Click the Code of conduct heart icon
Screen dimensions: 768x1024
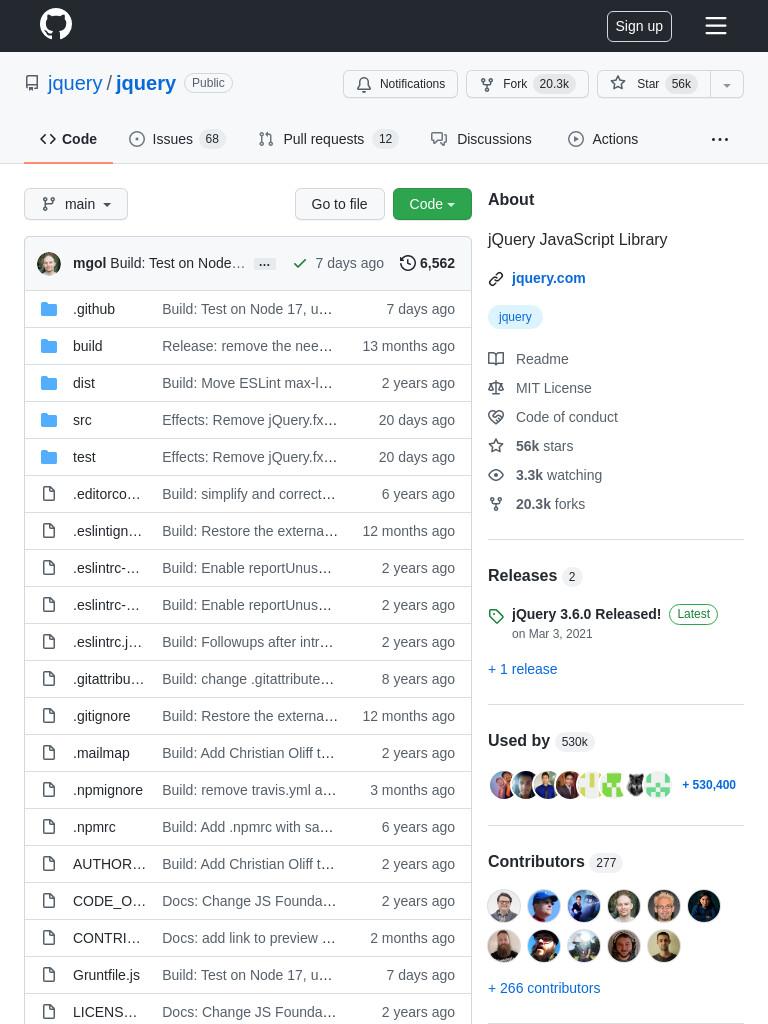click(496, 417)
